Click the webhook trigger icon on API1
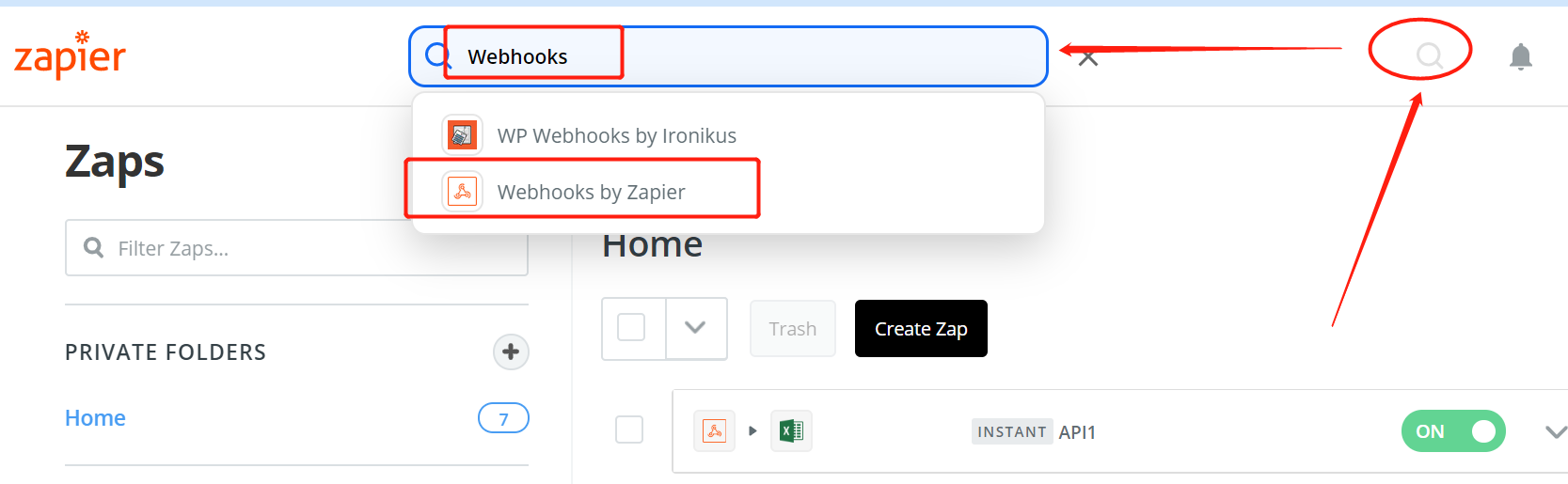The image size is (1568, 484). tap(714, 431)
